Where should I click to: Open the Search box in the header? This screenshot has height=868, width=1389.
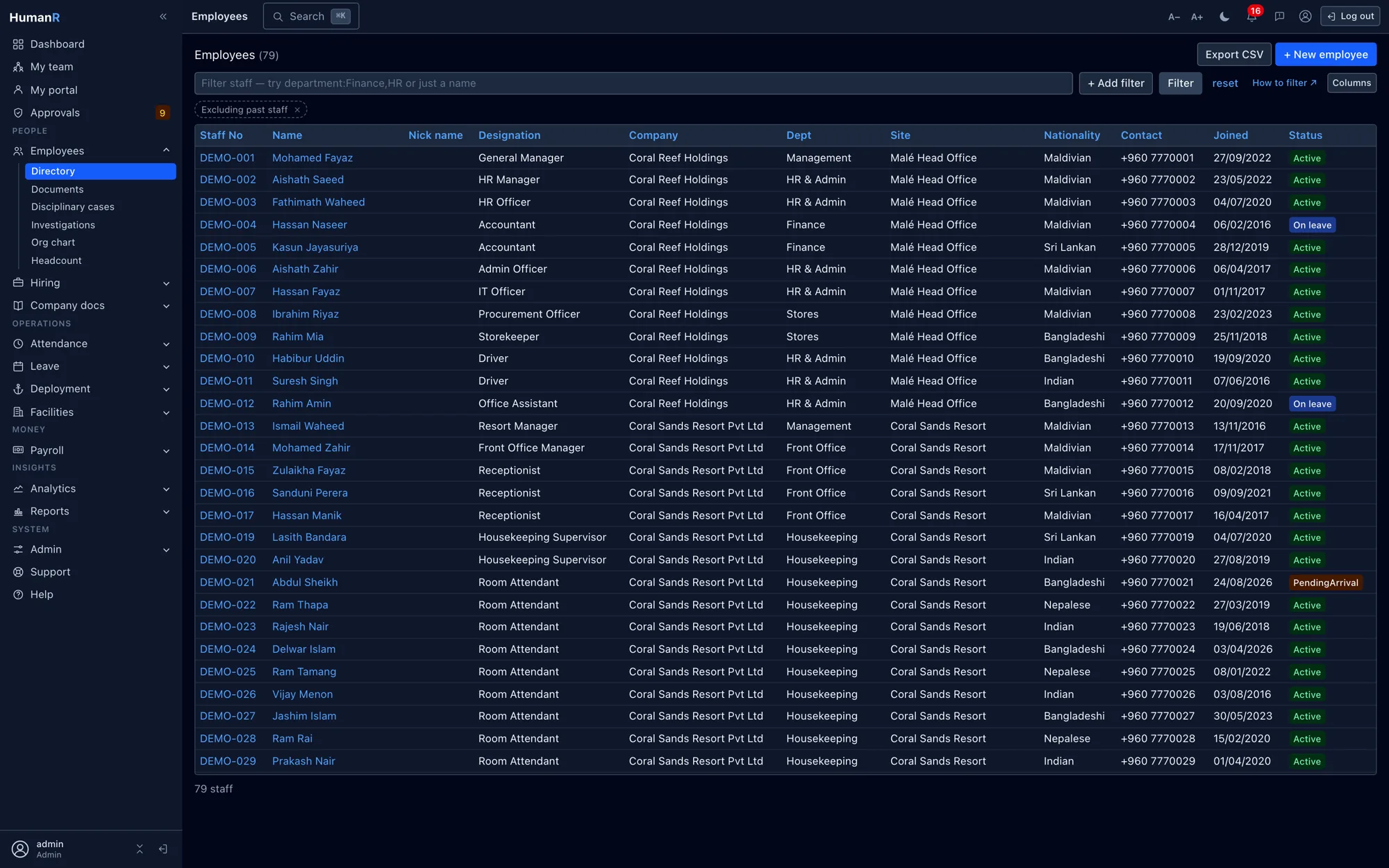click(x=311, y=16)
